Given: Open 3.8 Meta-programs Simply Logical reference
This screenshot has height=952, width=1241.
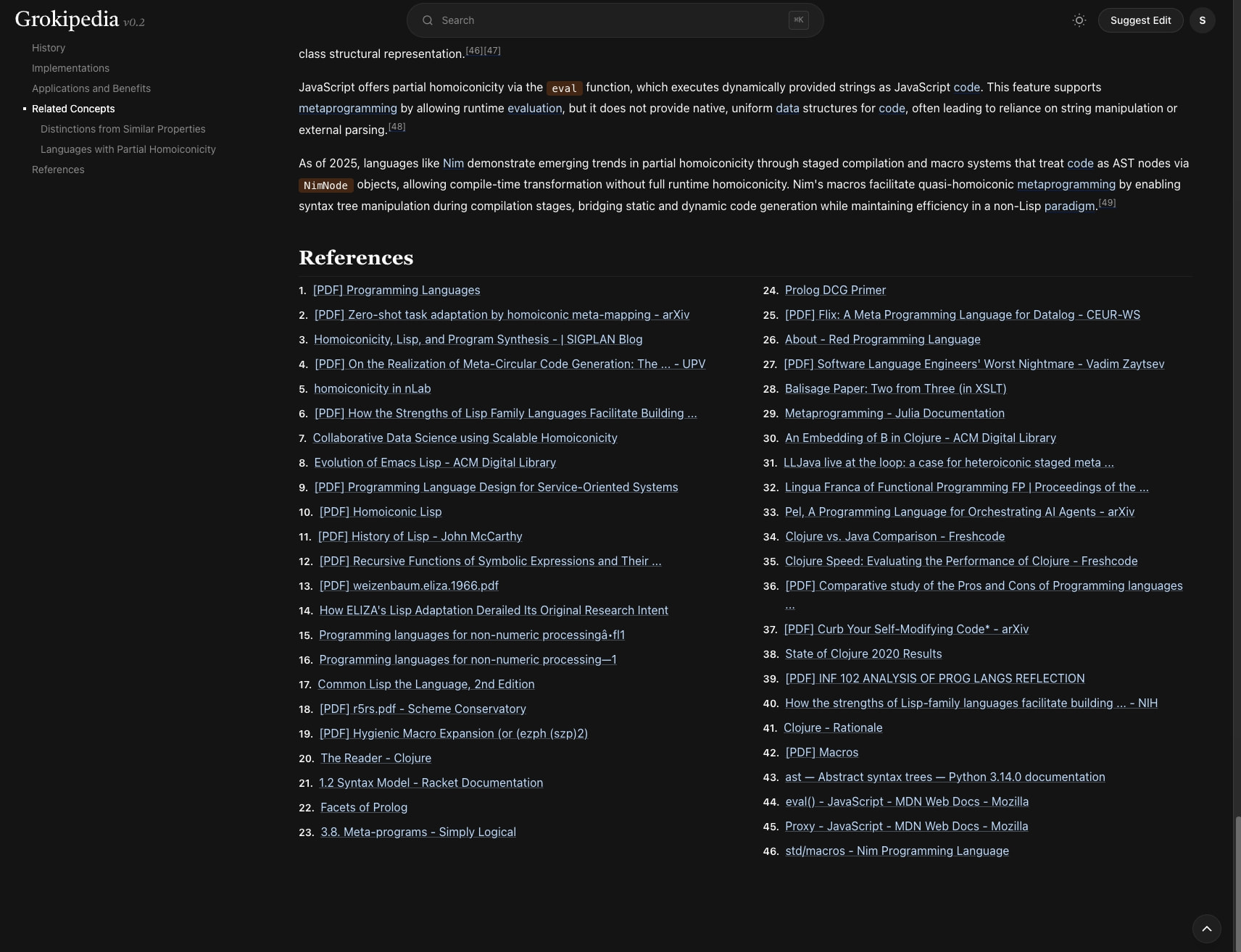Looking at the screenshot, I should [418, 832].
